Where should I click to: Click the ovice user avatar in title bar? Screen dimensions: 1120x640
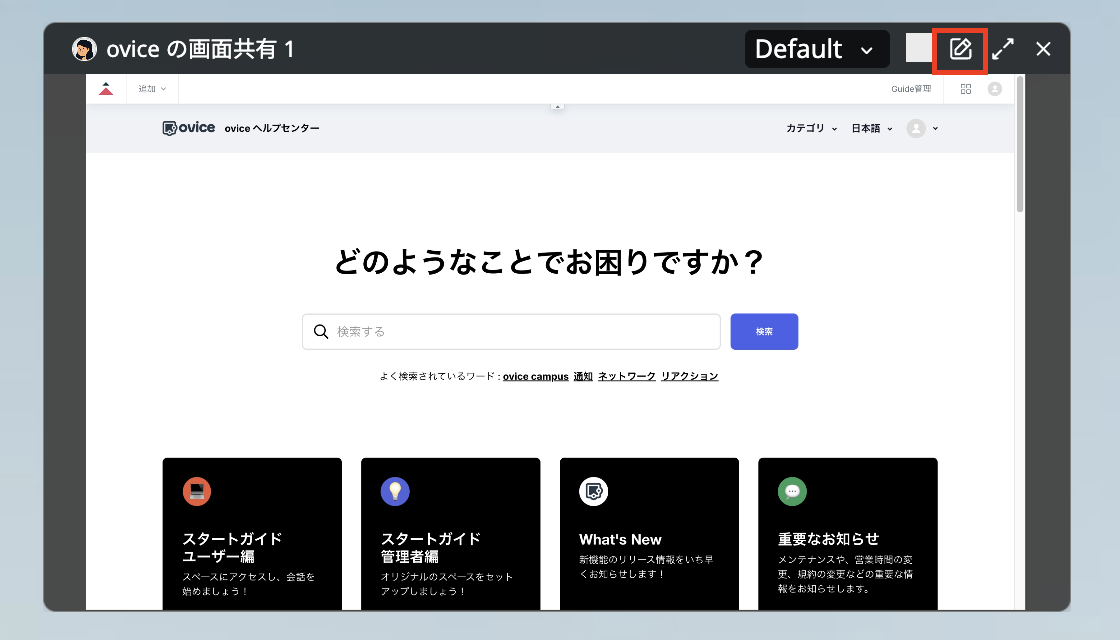click(85, 49)
